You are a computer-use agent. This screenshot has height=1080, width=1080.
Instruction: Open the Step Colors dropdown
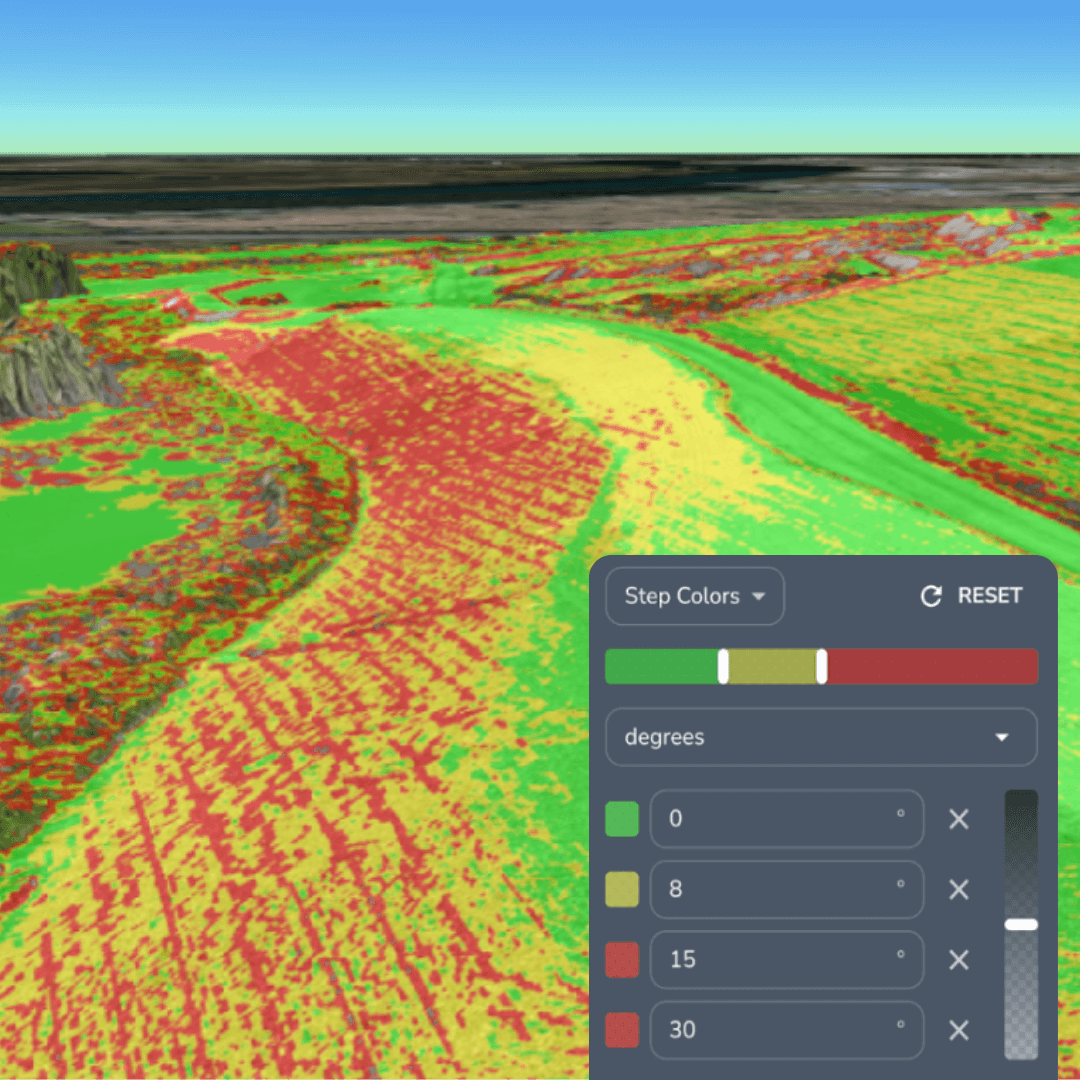pyautogui.click(x=694, y=596)
